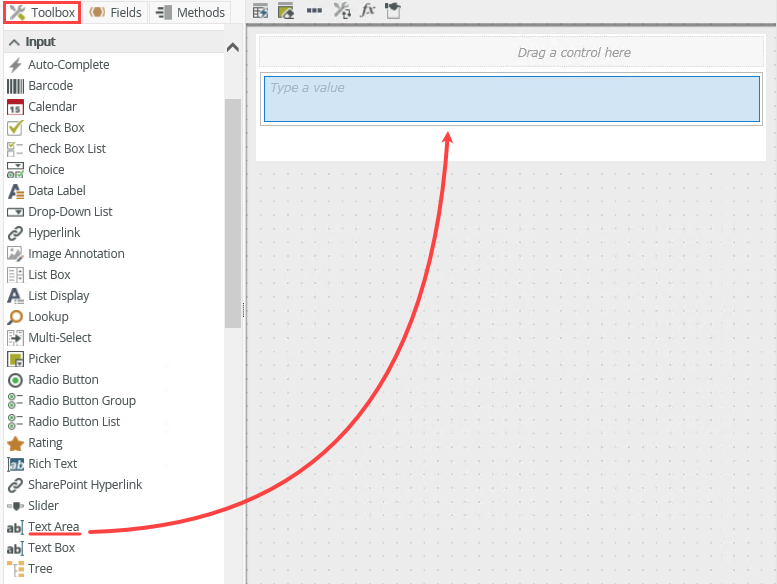
Task: Click the clipboard toolbar icon
Action: click(393, 10)
